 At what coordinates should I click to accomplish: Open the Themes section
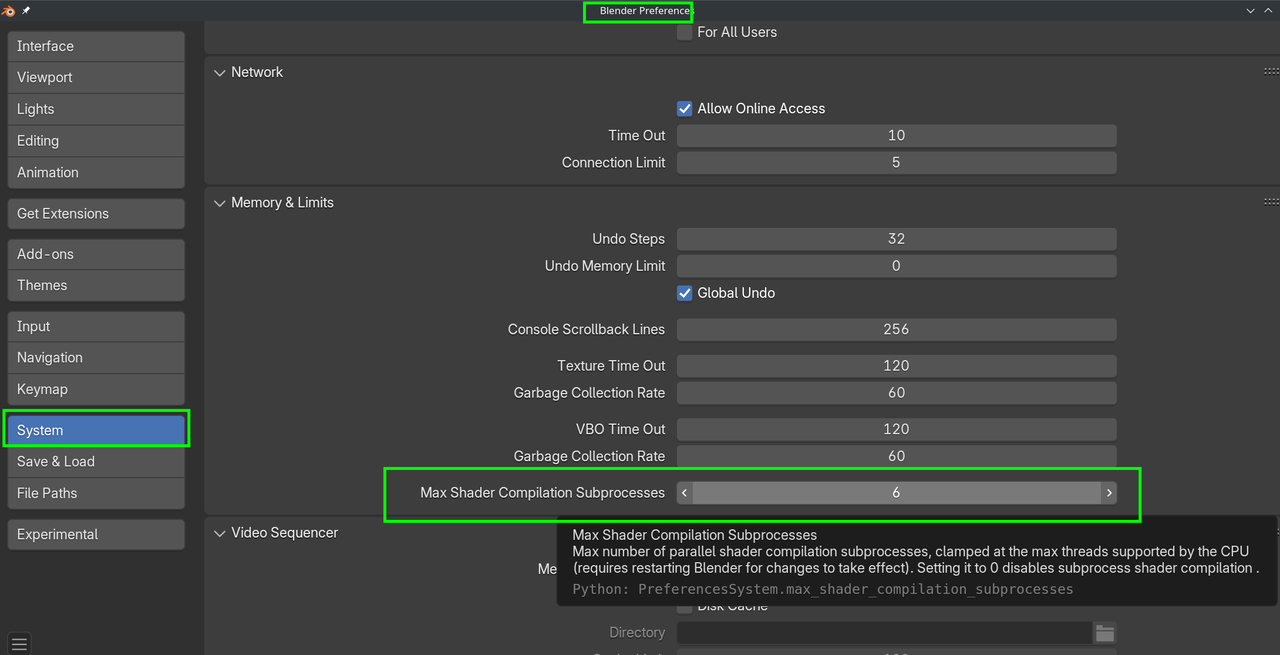coord(96,285)
